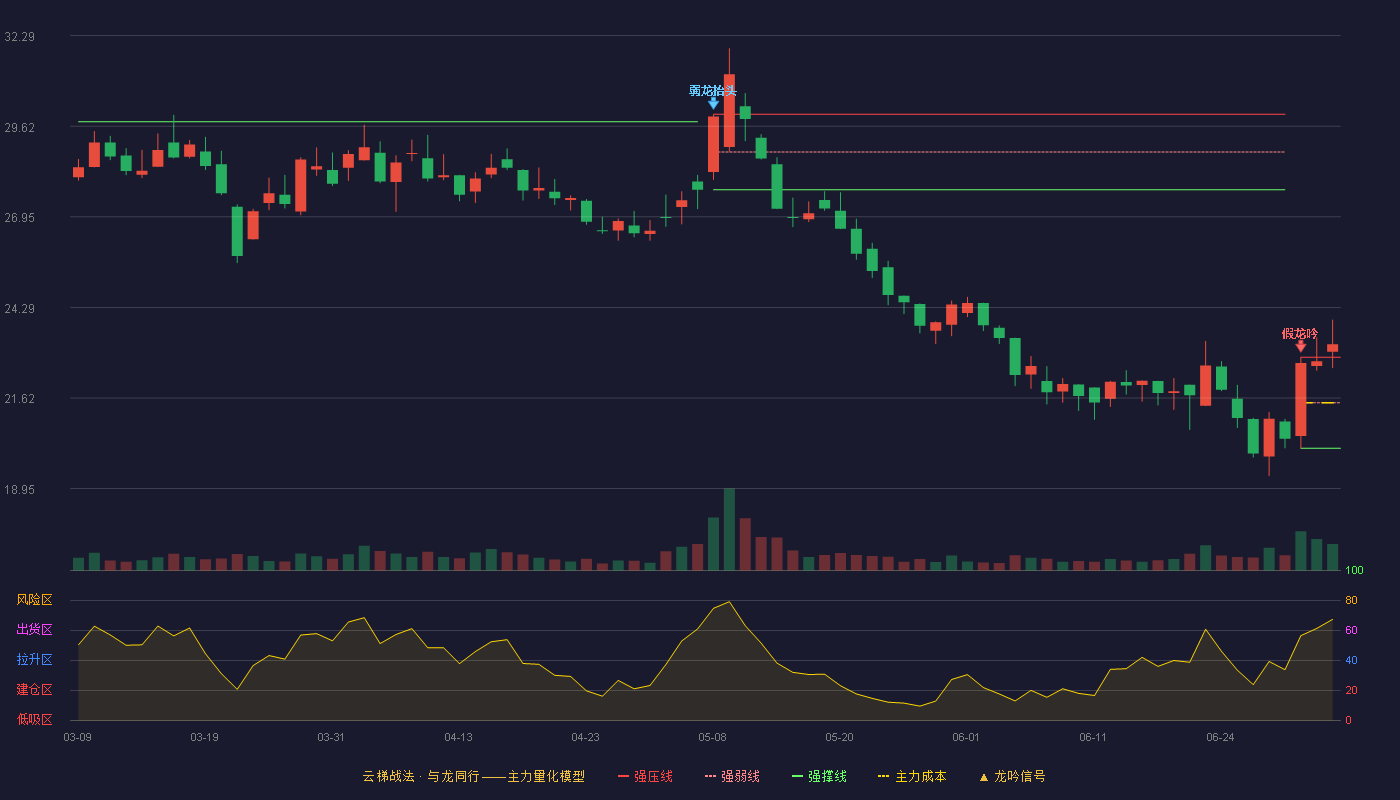1400x800 pixels.
Task: Click the red down-arrow 假龙吟 marker
Action: (1300, 346)
